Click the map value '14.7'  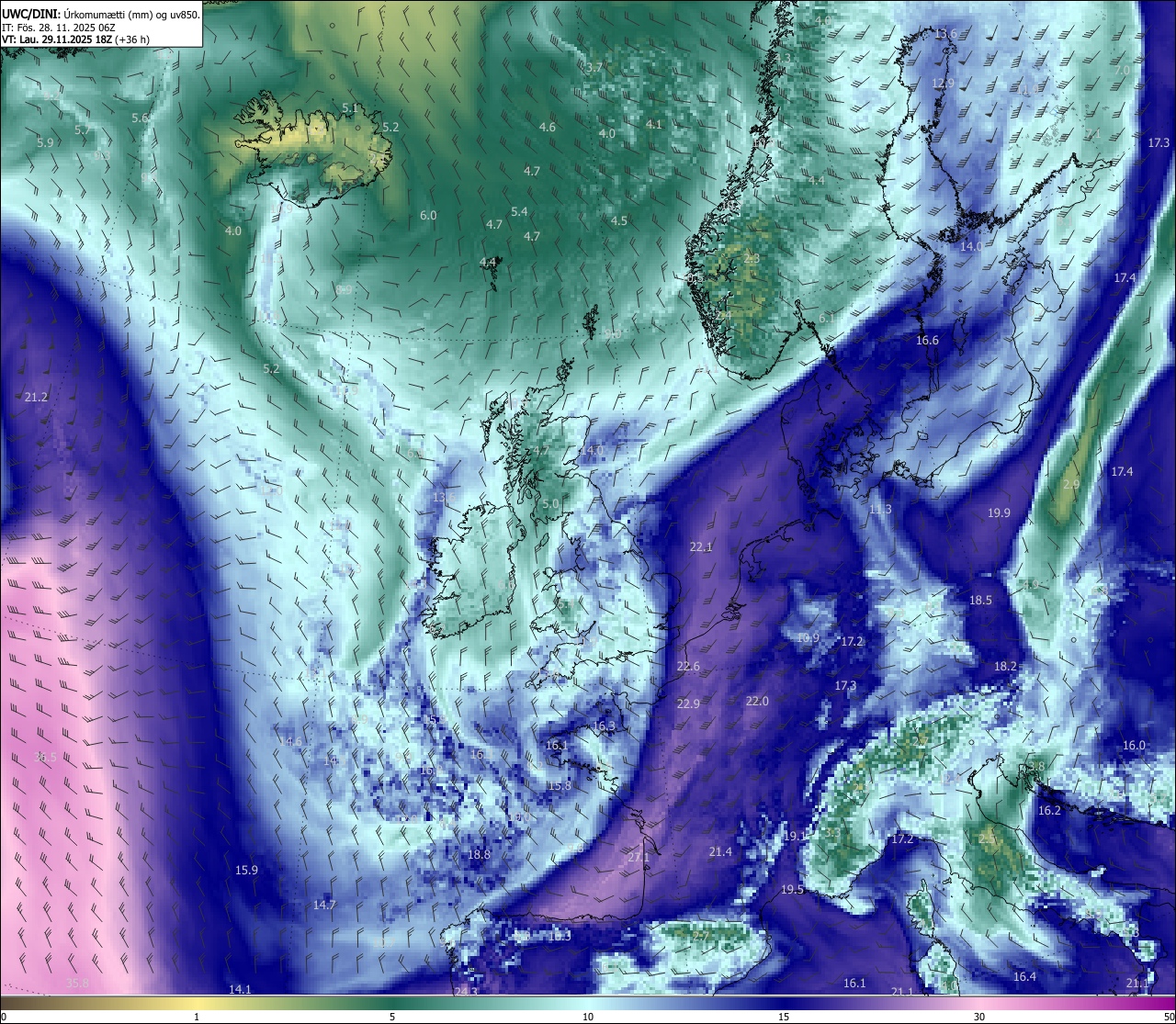pos(324,905)
